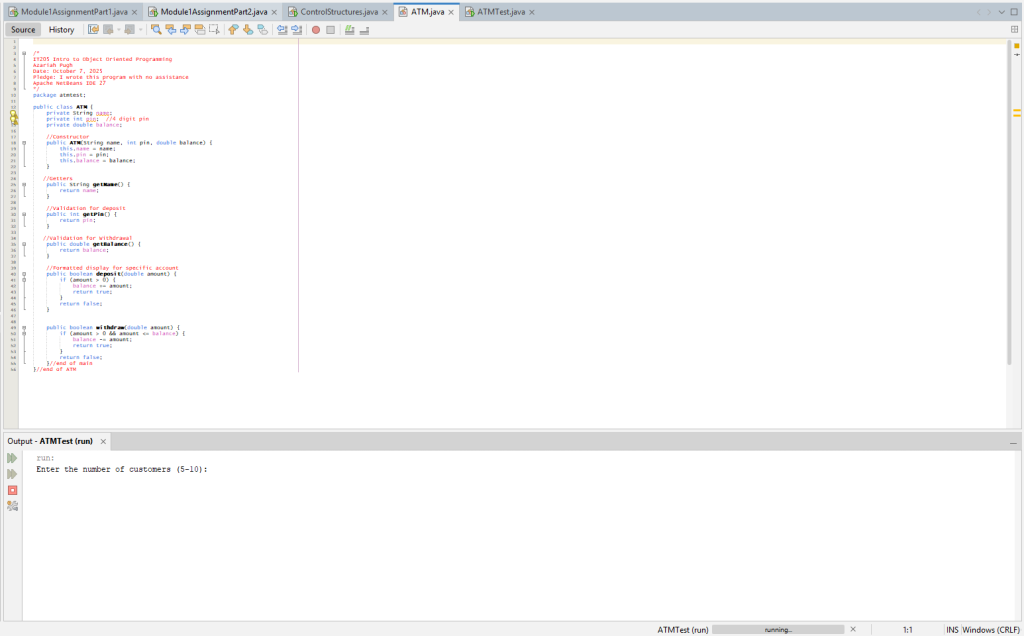The image size is (1024, 636).
Task: Open the Output settings wrench icon
Action: (x=13, y=506)
